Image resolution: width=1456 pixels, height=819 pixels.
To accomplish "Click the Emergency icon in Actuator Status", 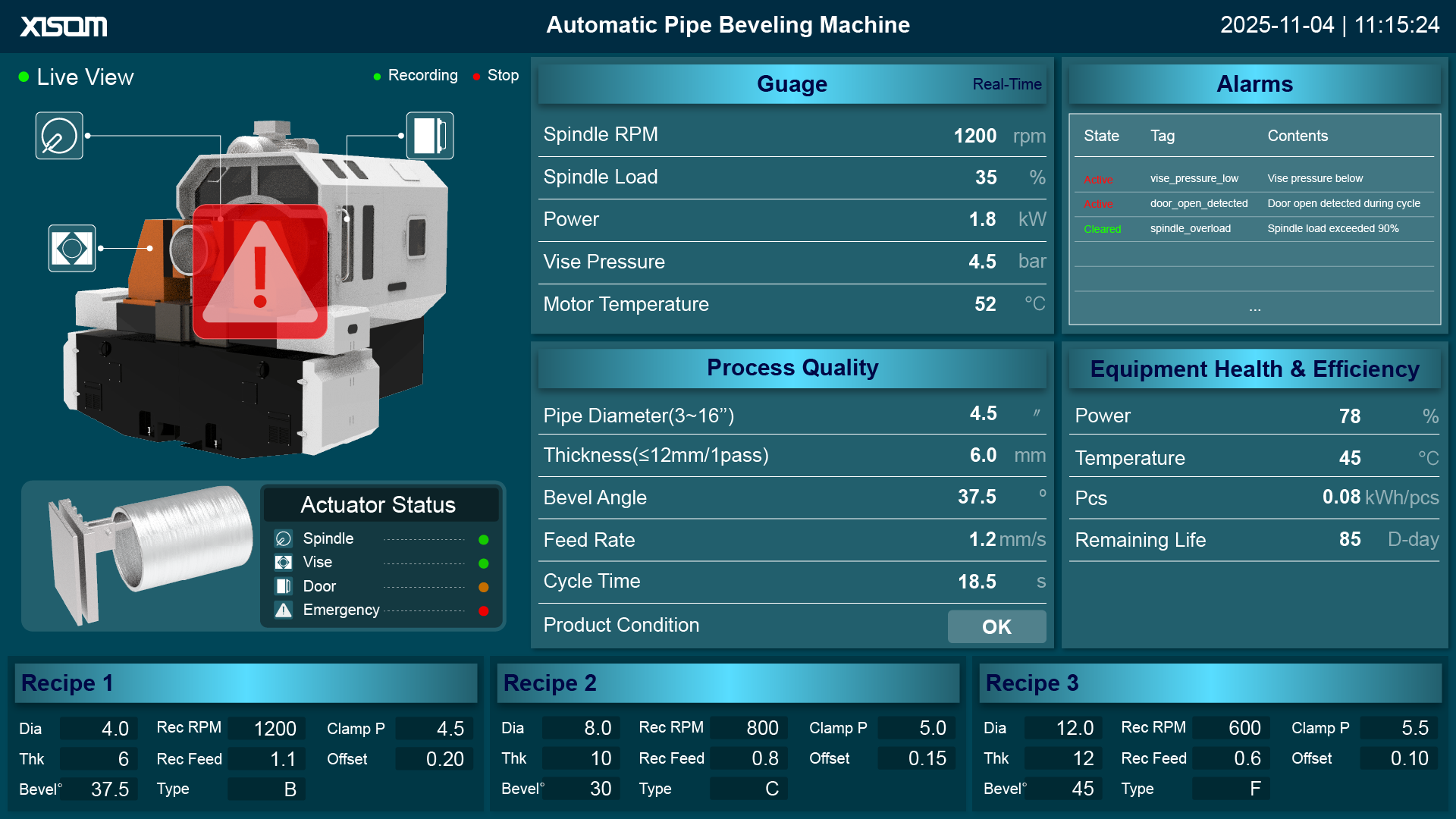I will (282, 610).
